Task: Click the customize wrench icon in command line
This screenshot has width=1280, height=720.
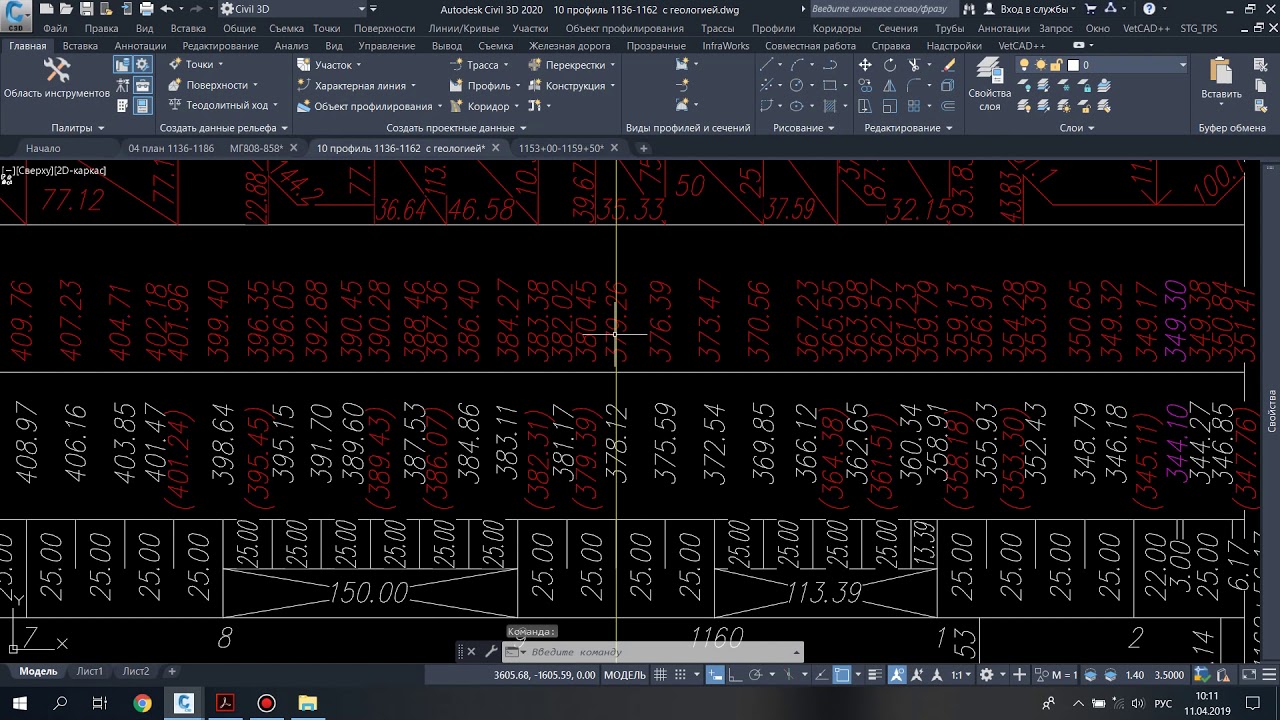Action: (x=490, y=652)
